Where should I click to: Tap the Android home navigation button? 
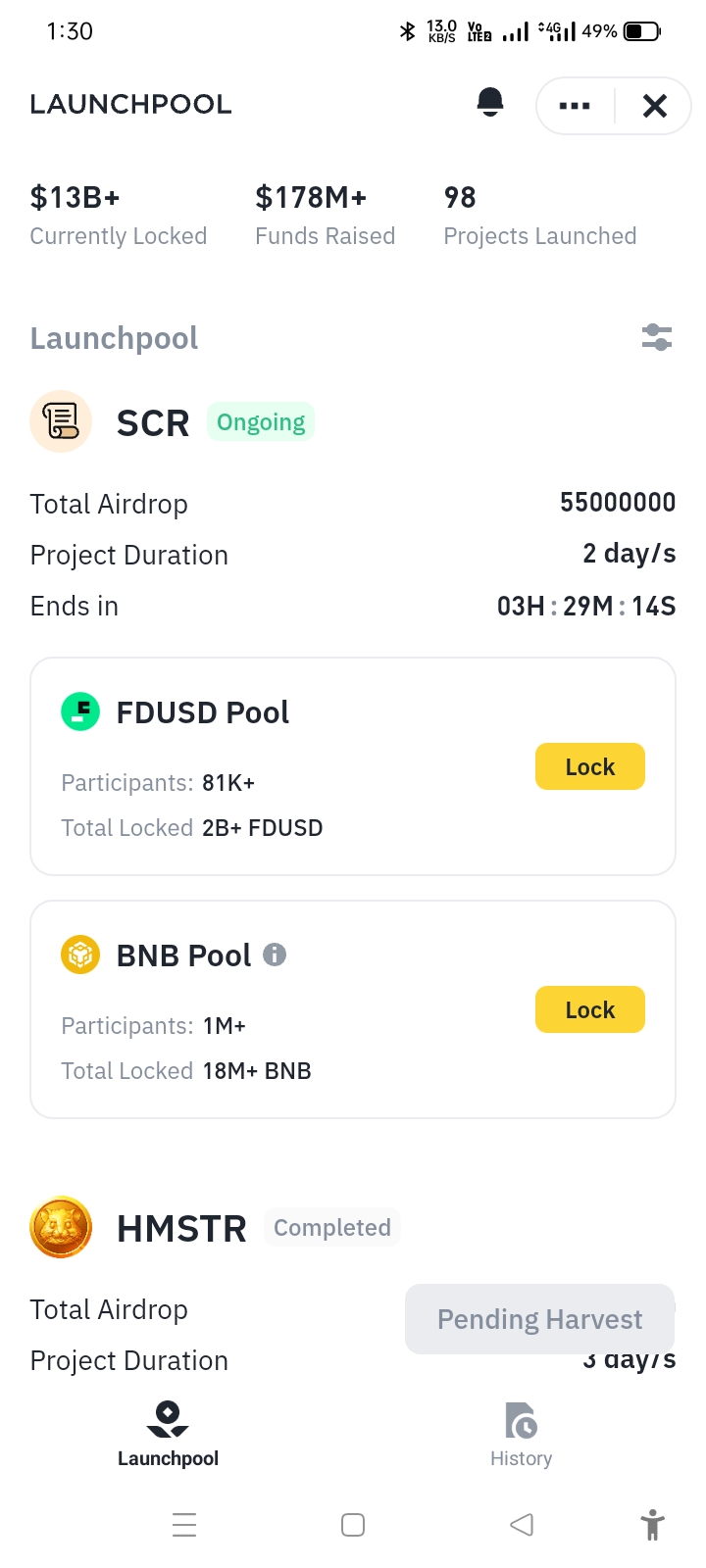tap(353, 1525)
